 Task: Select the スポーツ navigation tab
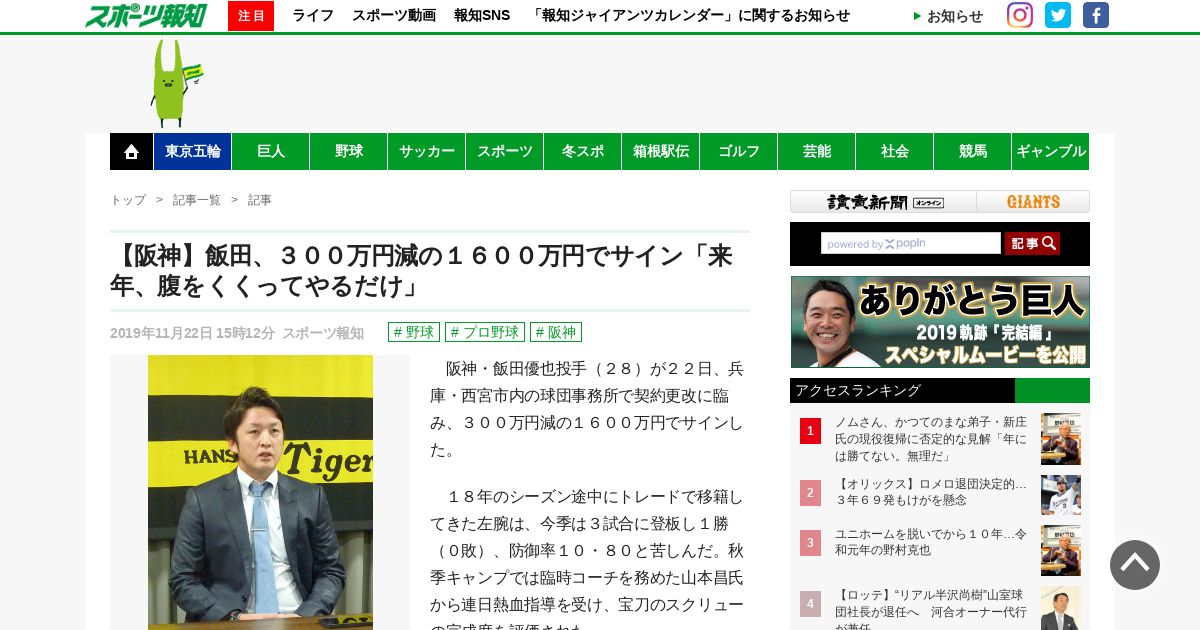click(x=505, y=151)
